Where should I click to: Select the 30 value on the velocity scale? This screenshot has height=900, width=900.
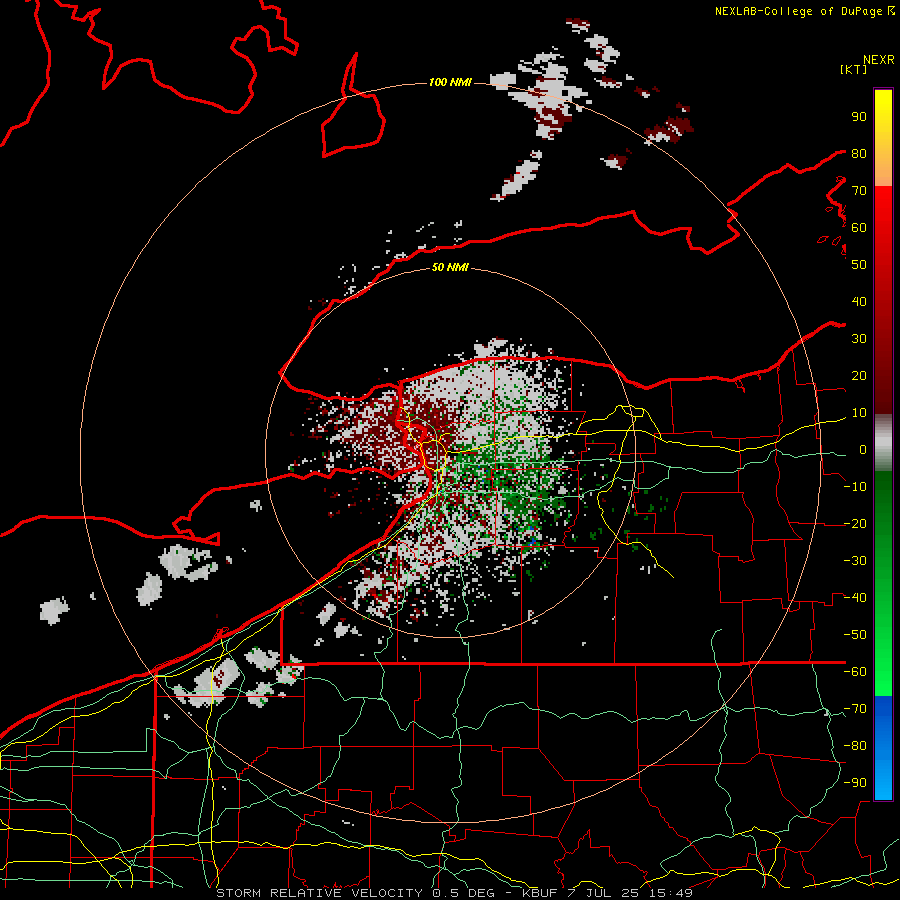click(859, 339)
